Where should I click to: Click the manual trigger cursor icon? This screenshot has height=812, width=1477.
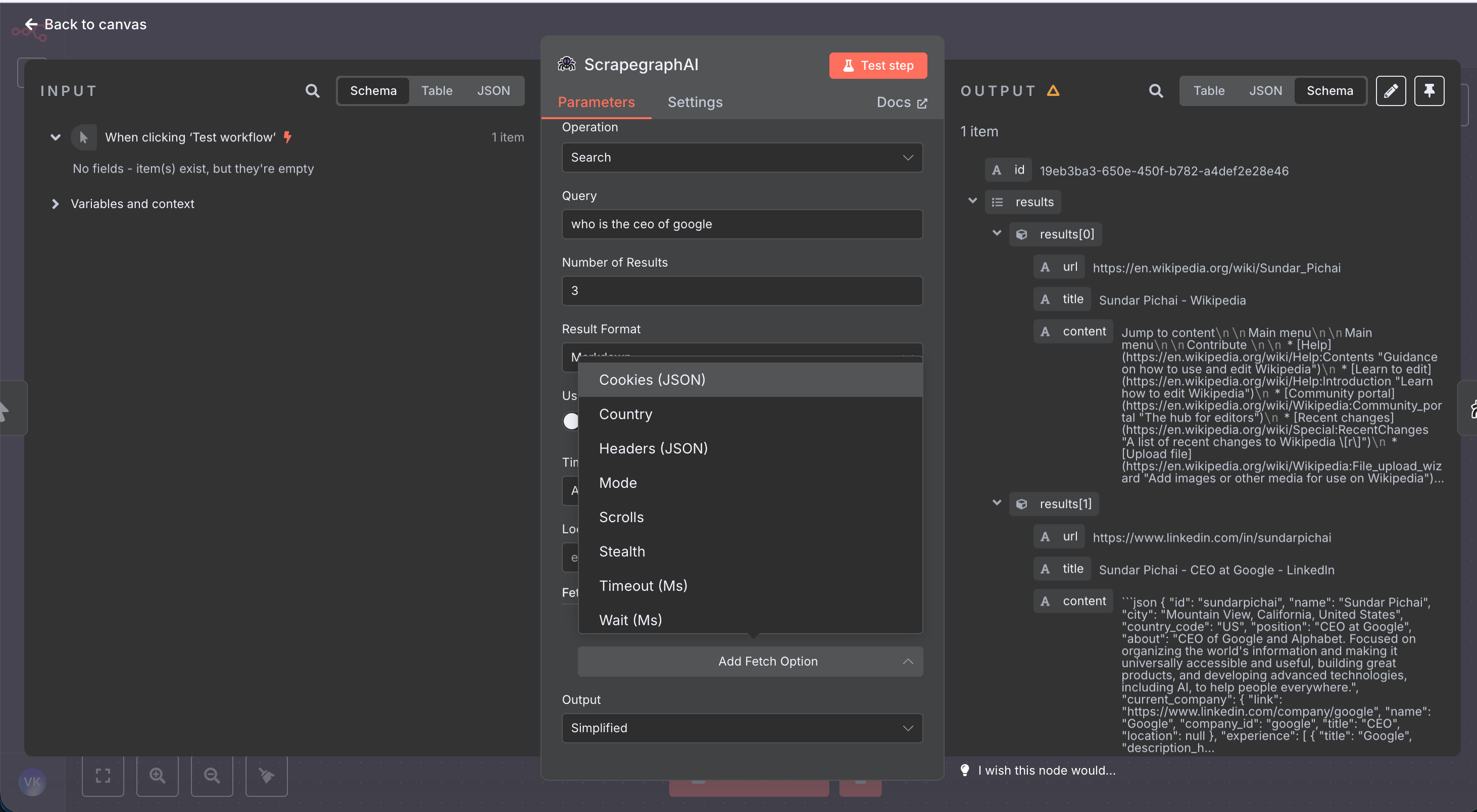coord(84,137)
